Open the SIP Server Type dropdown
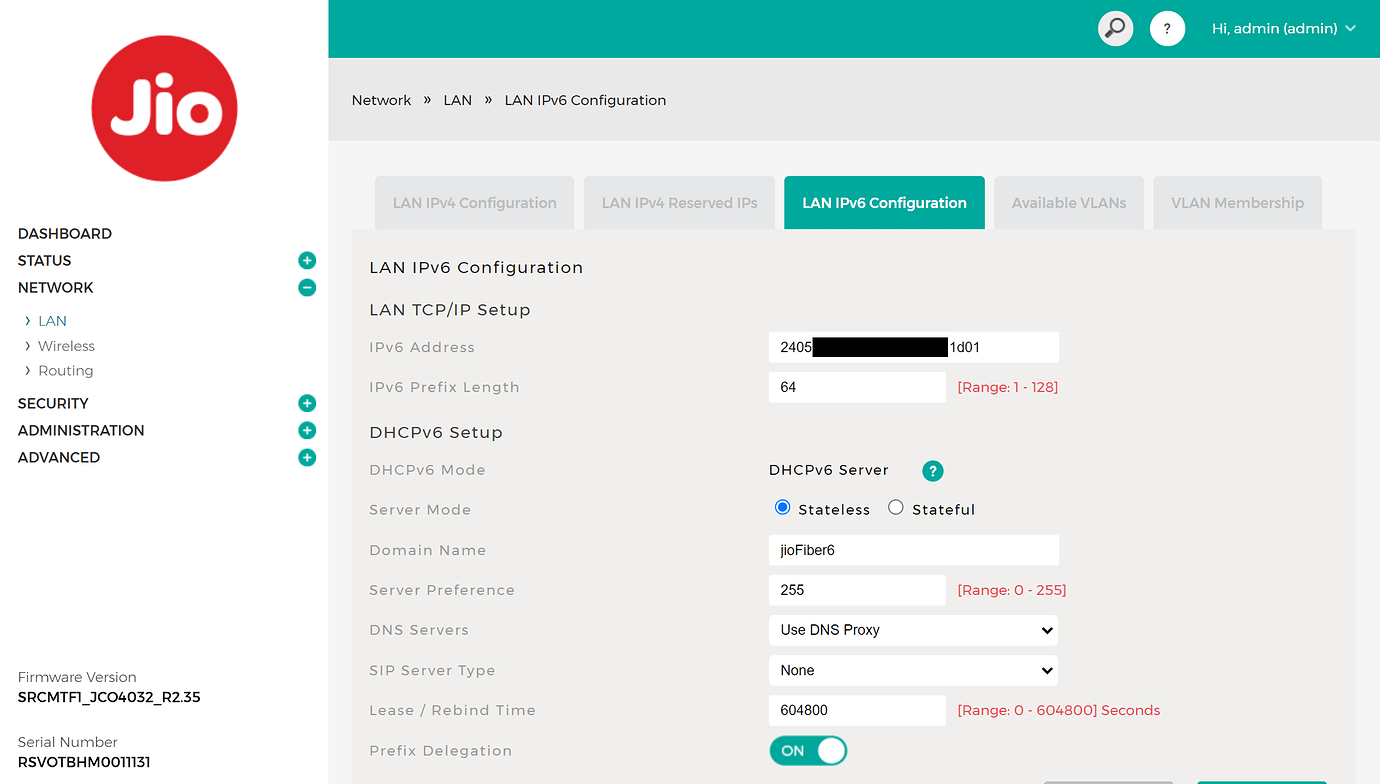This screenshot has width=1380, height=784. pyautogui.click(x=913, y=670)
